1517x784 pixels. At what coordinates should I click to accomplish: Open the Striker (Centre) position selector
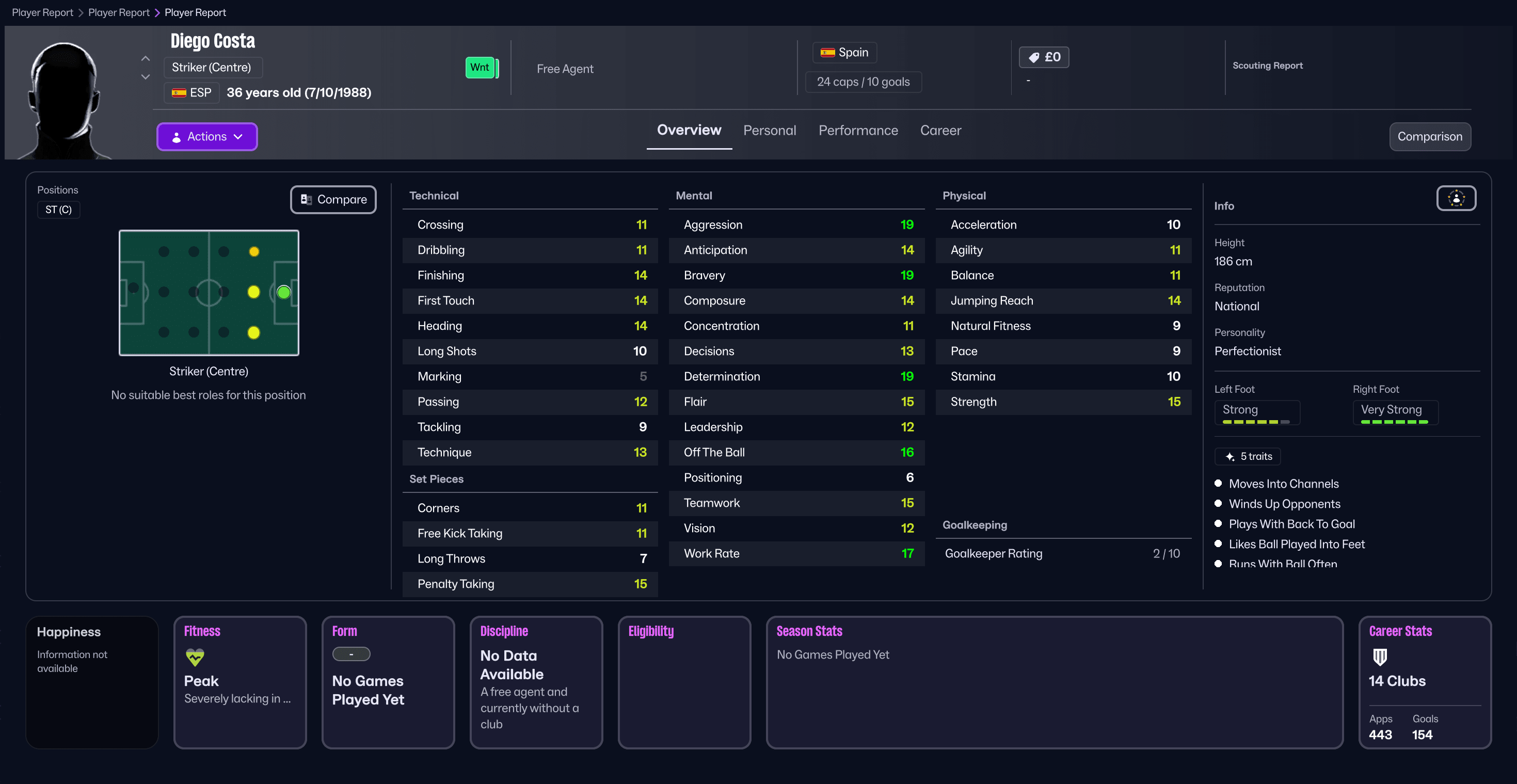click(x=212, y=68)
